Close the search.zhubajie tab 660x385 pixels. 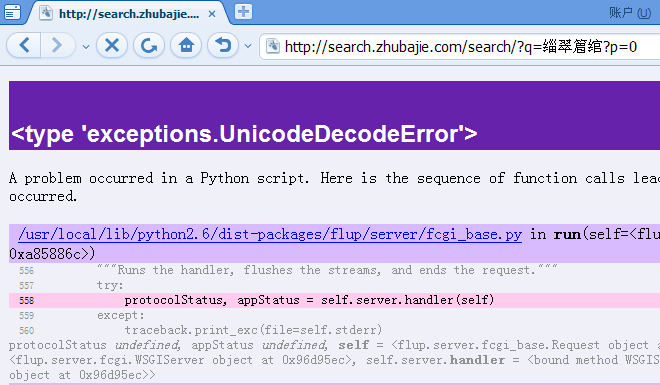coord(212,14)
